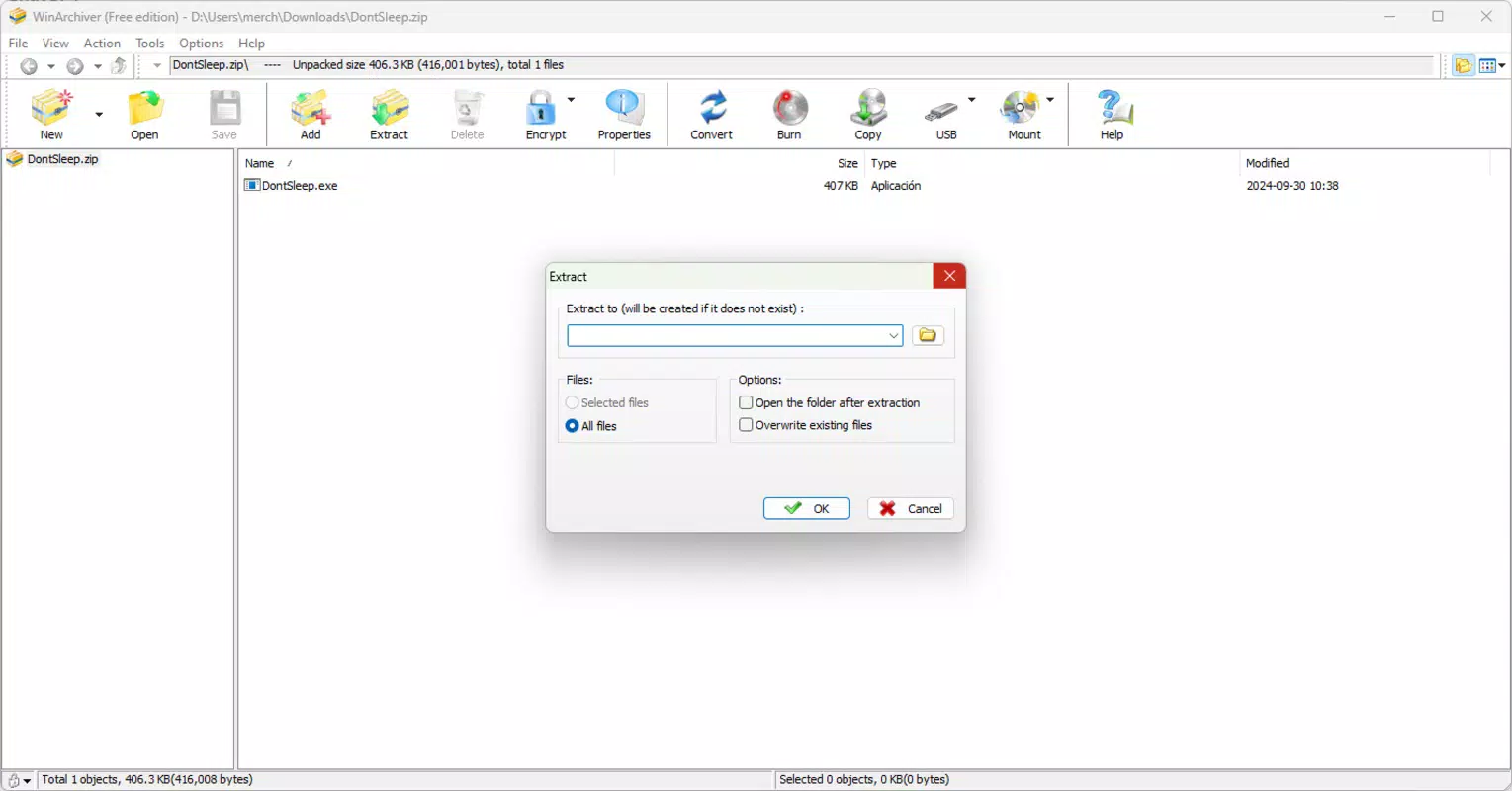Screen dimensions: 1512x791
Task: Open the Options menu
Action: tap(202, 44)
